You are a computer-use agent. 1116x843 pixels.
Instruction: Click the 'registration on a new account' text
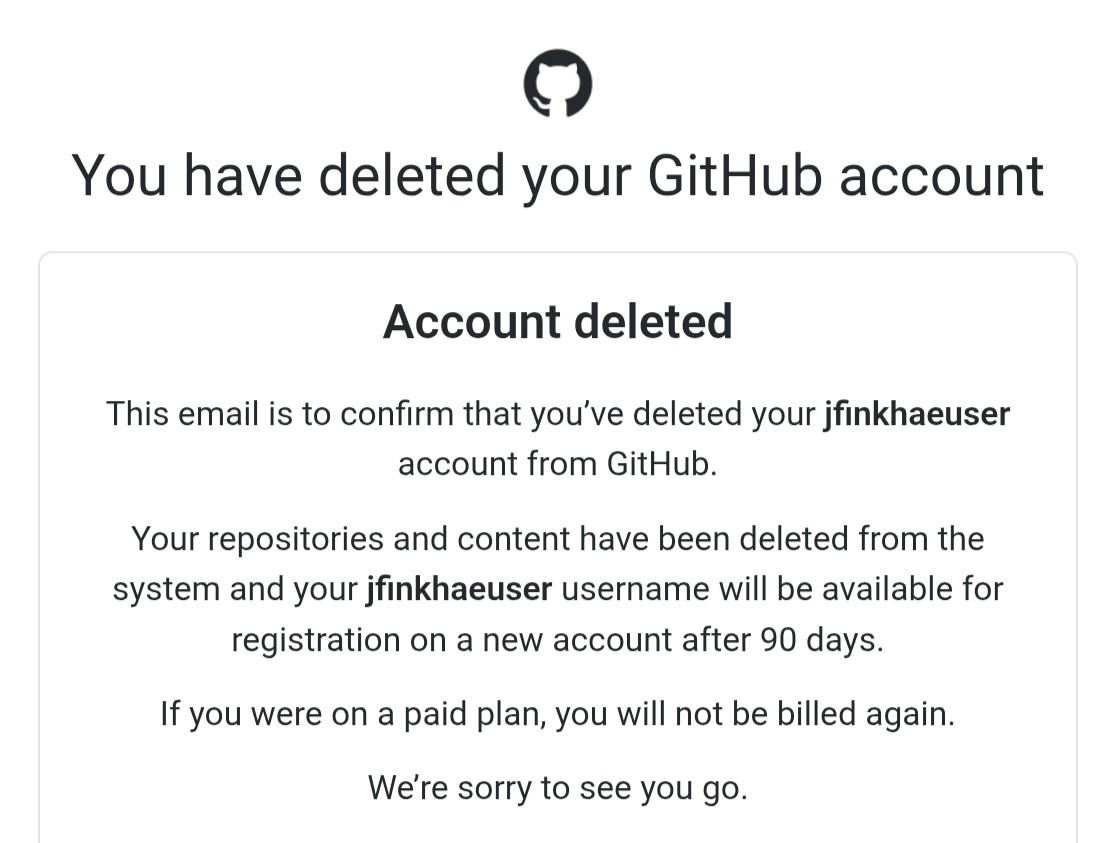(x=450, y=640)
